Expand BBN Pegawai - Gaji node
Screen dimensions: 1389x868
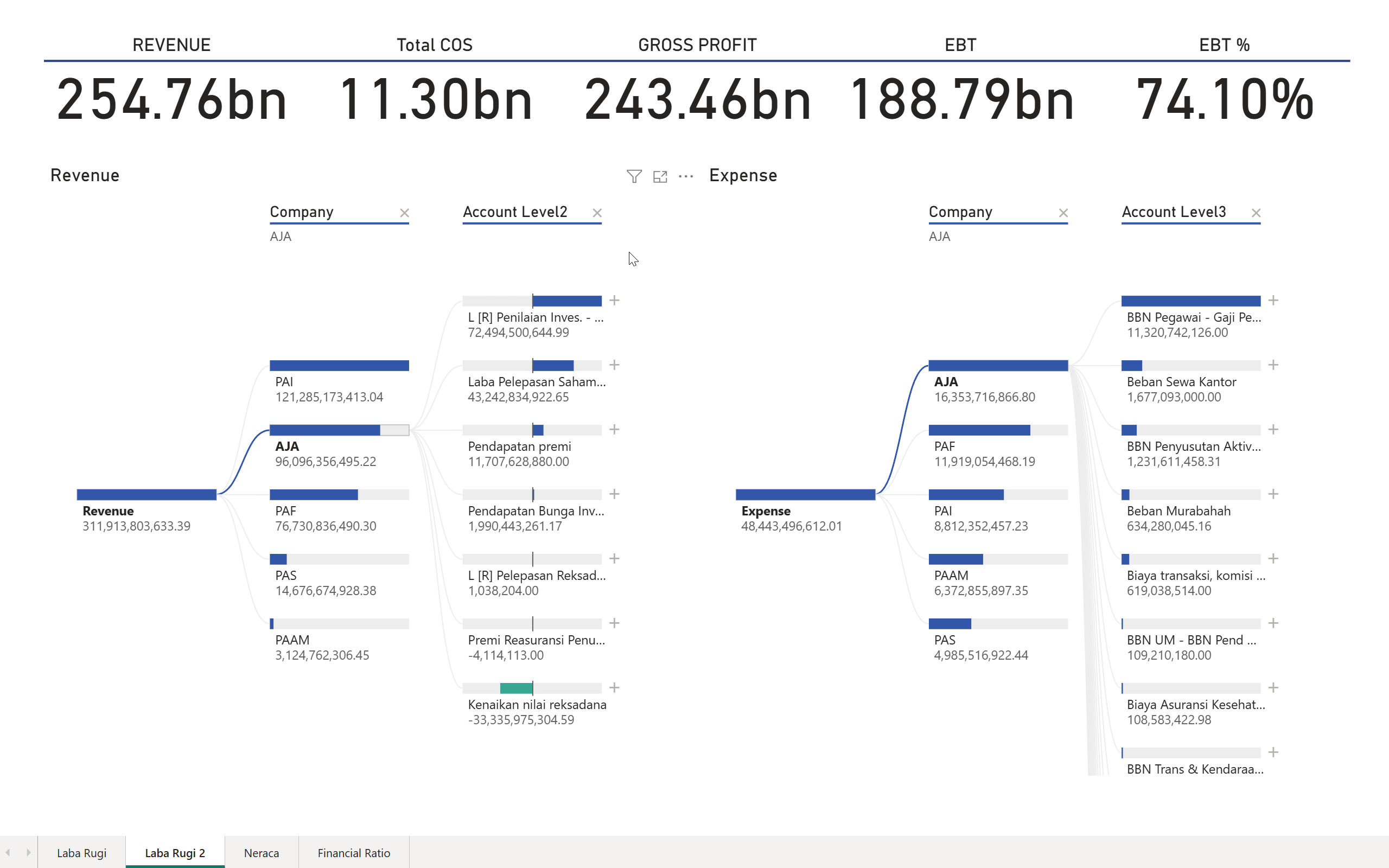coord(1273,300)
